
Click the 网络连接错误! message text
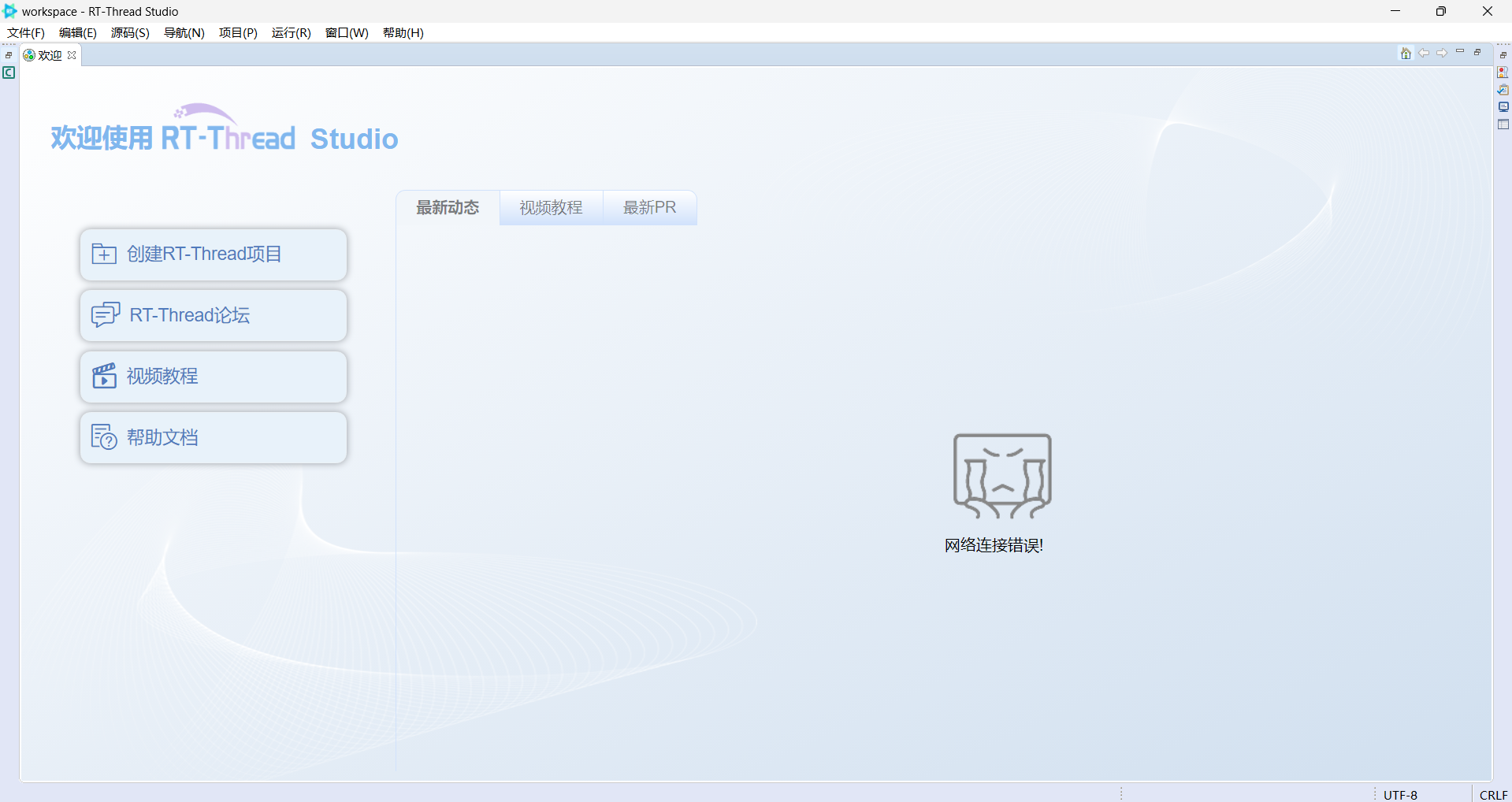(x=994, y=545)
